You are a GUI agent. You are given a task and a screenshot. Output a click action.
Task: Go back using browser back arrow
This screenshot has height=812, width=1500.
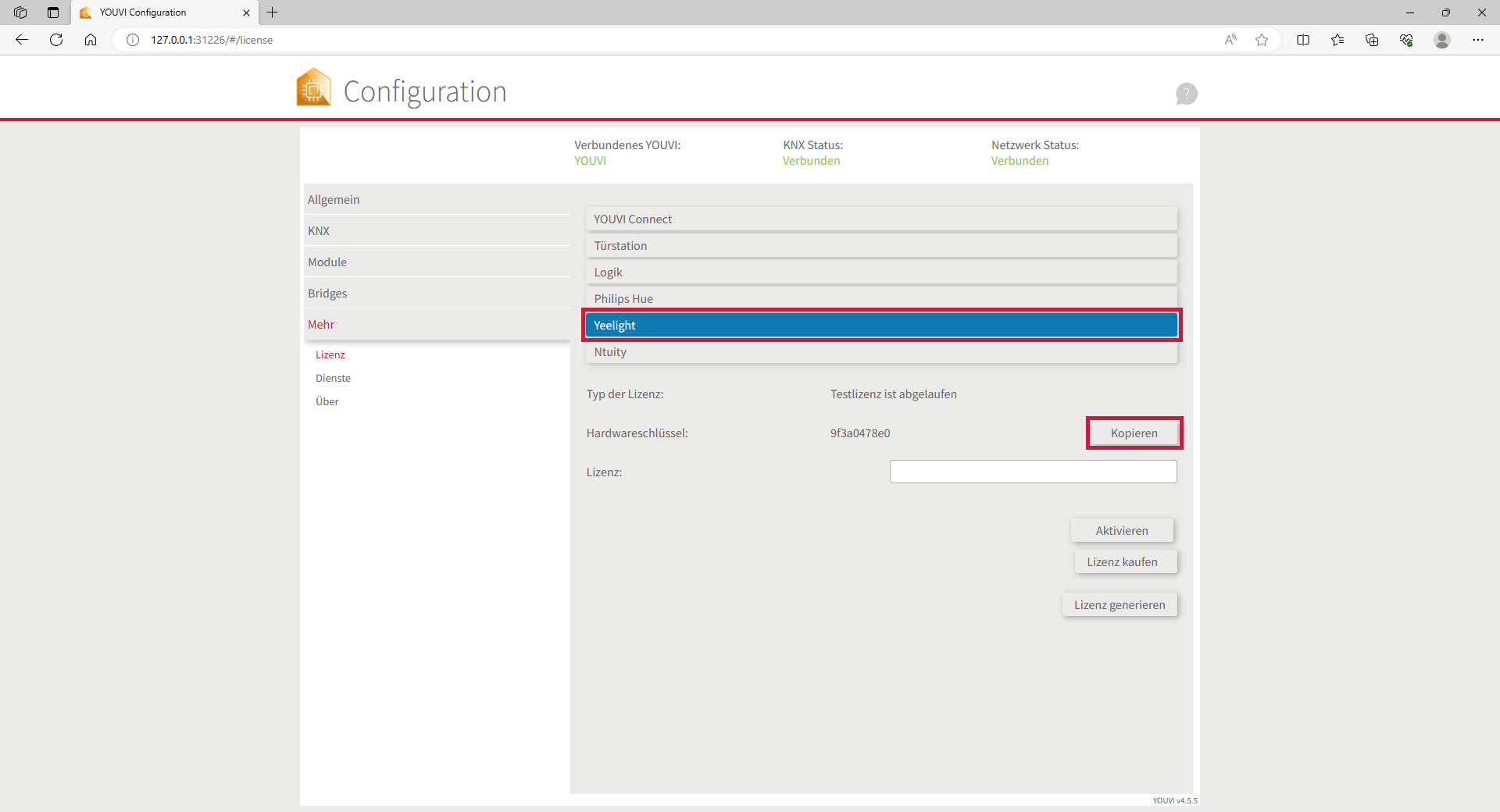point(22,40)
